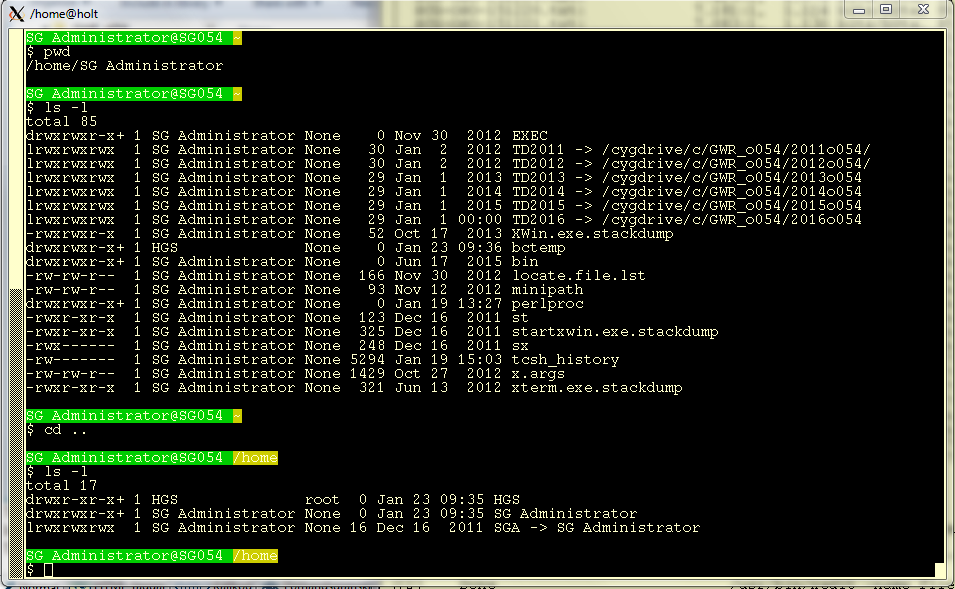Minimize the /home@holt terminal window
Image resolution: width=955 pixels, height=589 pixels.
tap(859, 10)
